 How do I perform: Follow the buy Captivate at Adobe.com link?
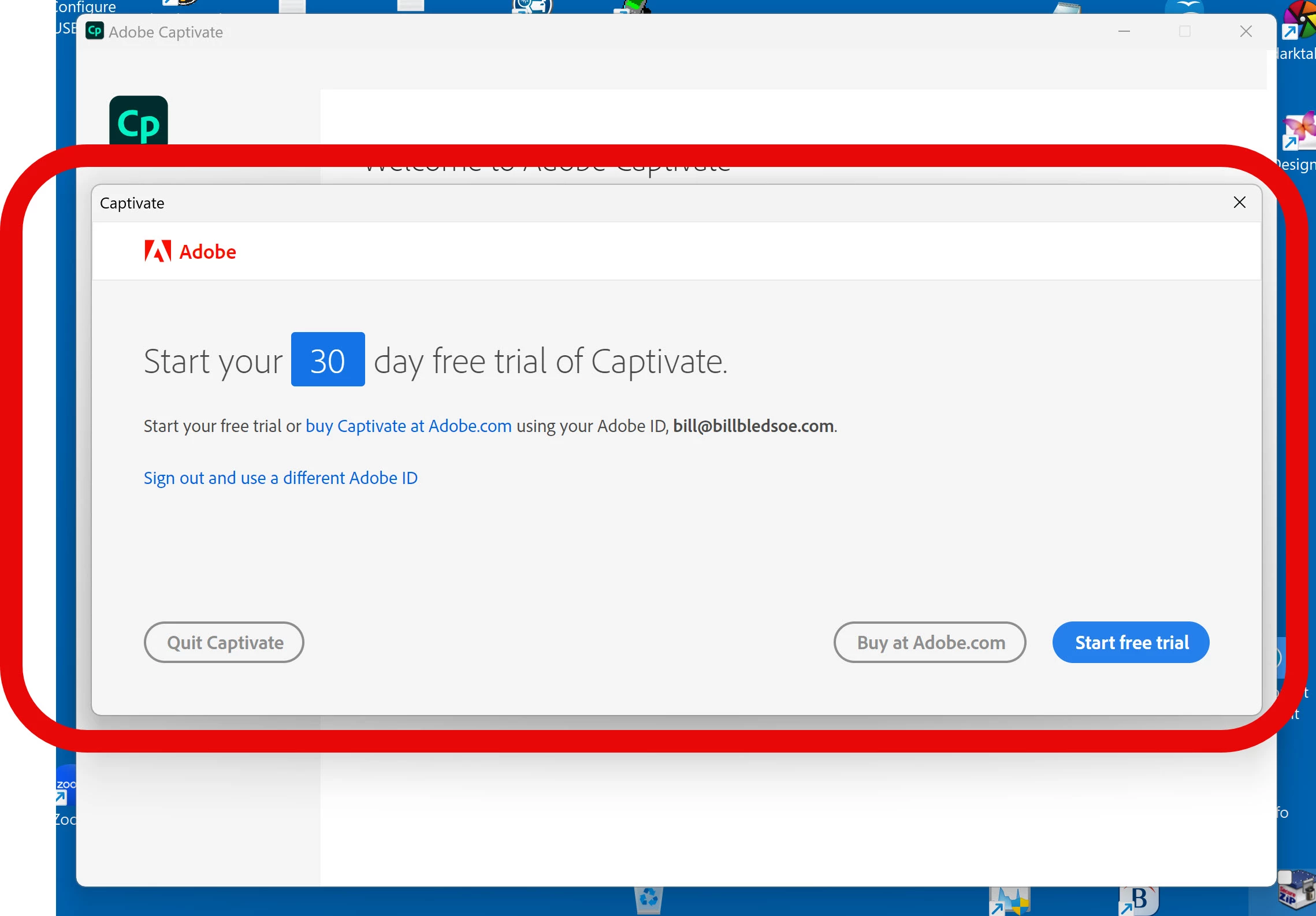tap(408, 426)
